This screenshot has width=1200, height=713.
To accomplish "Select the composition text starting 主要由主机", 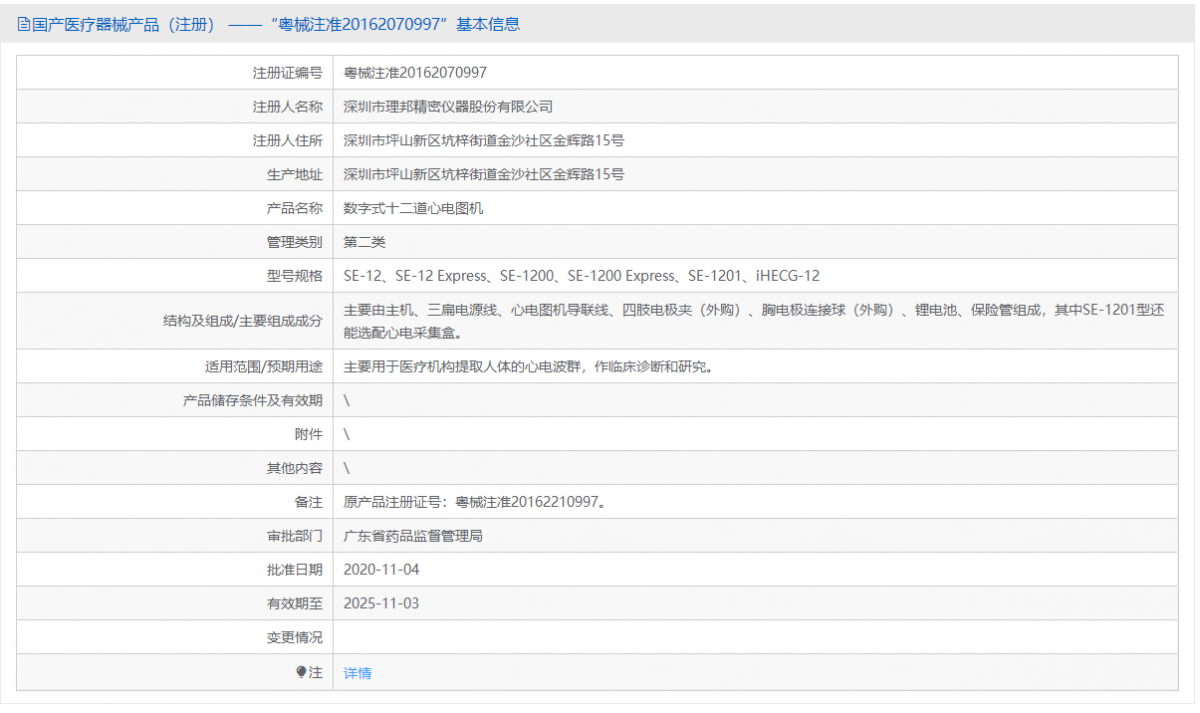I will point(754,321).
